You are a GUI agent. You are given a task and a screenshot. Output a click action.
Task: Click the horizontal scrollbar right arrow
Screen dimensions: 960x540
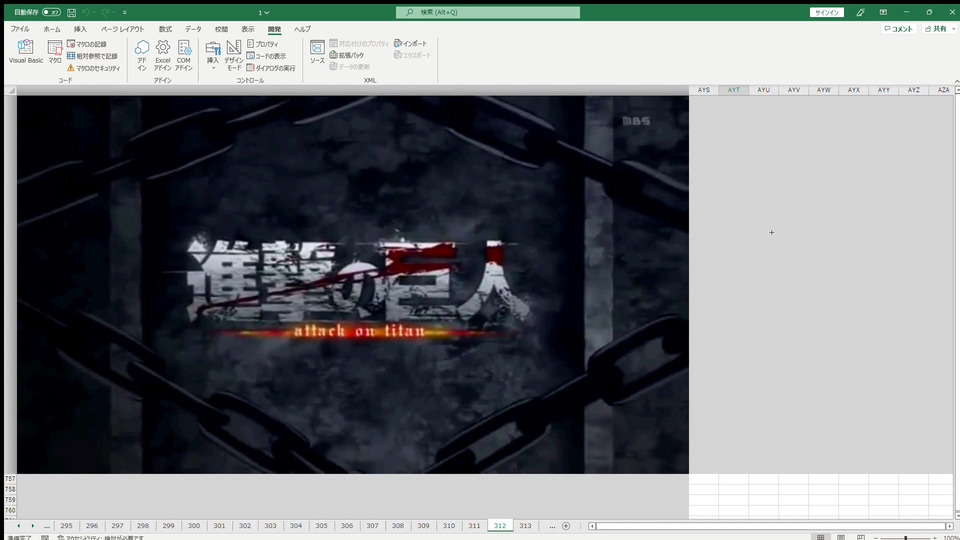tap(950, 526)
